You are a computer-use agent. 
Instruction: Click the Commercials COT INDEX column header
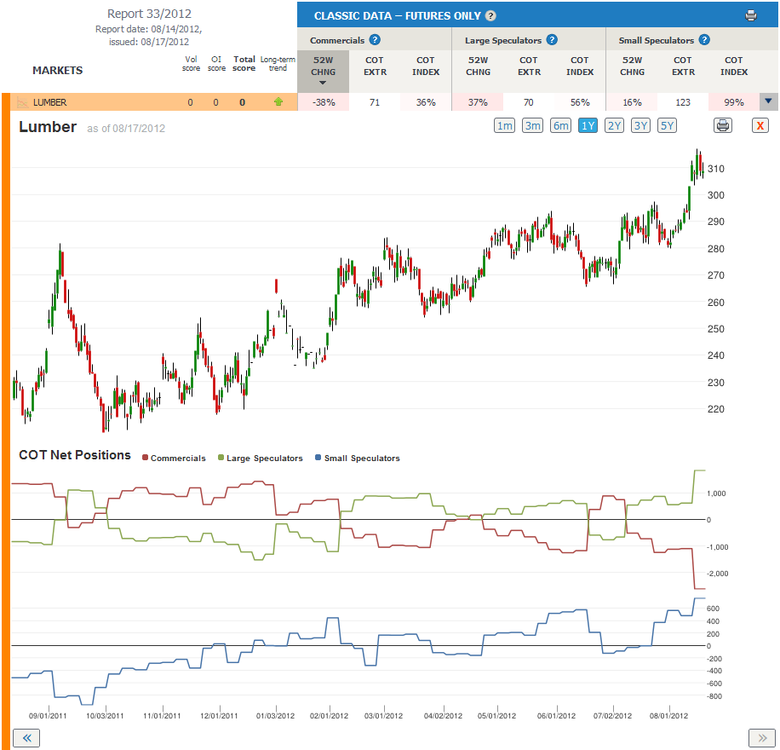coord(425,66)
